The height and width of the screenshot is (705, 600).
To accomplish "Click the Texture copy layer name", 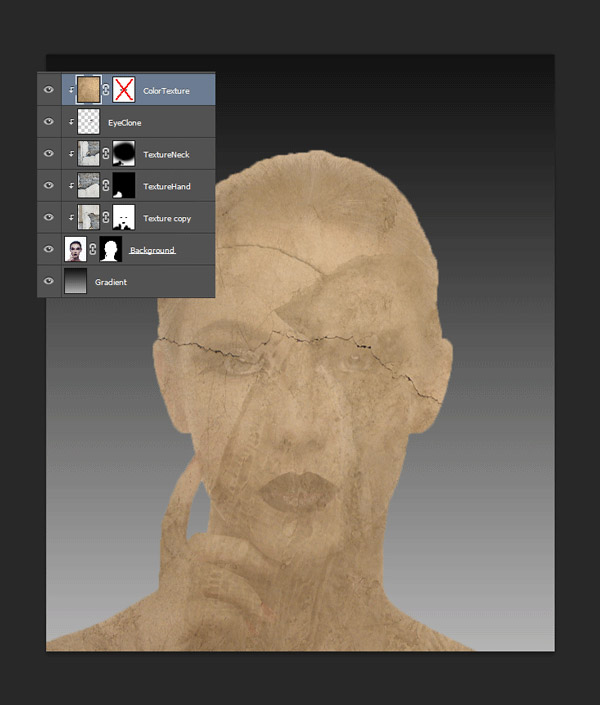I will point(166,218).
